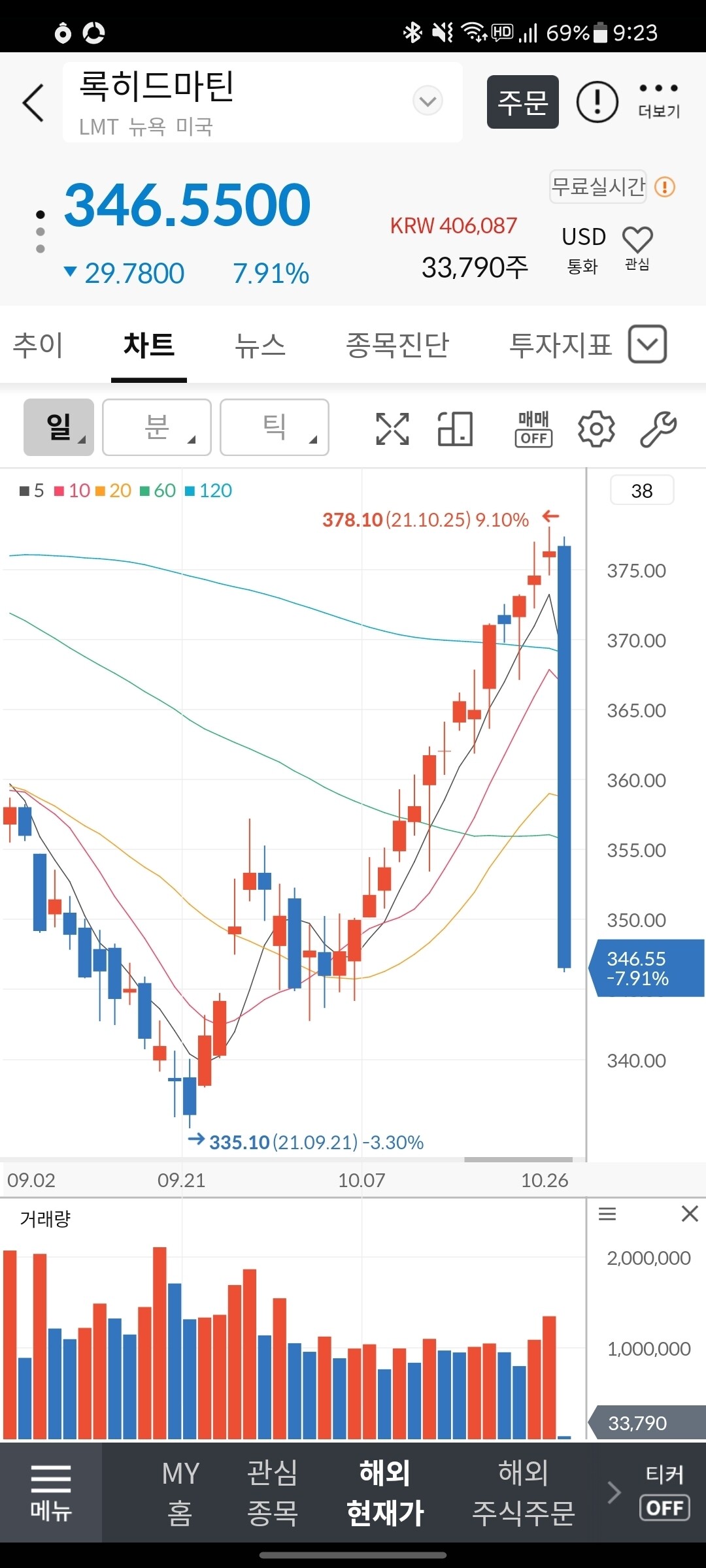Open the 메뉴 hamburger button
Viewport: 706px width, 1568px height.
(50, 1492)
